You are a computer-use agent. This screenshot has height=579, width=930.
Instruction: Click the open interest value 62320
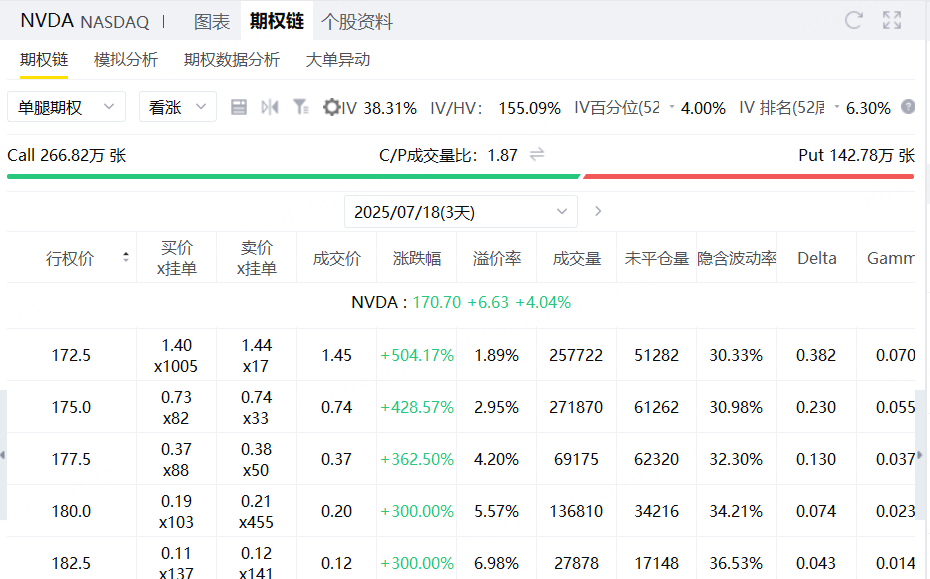point(657,459)
